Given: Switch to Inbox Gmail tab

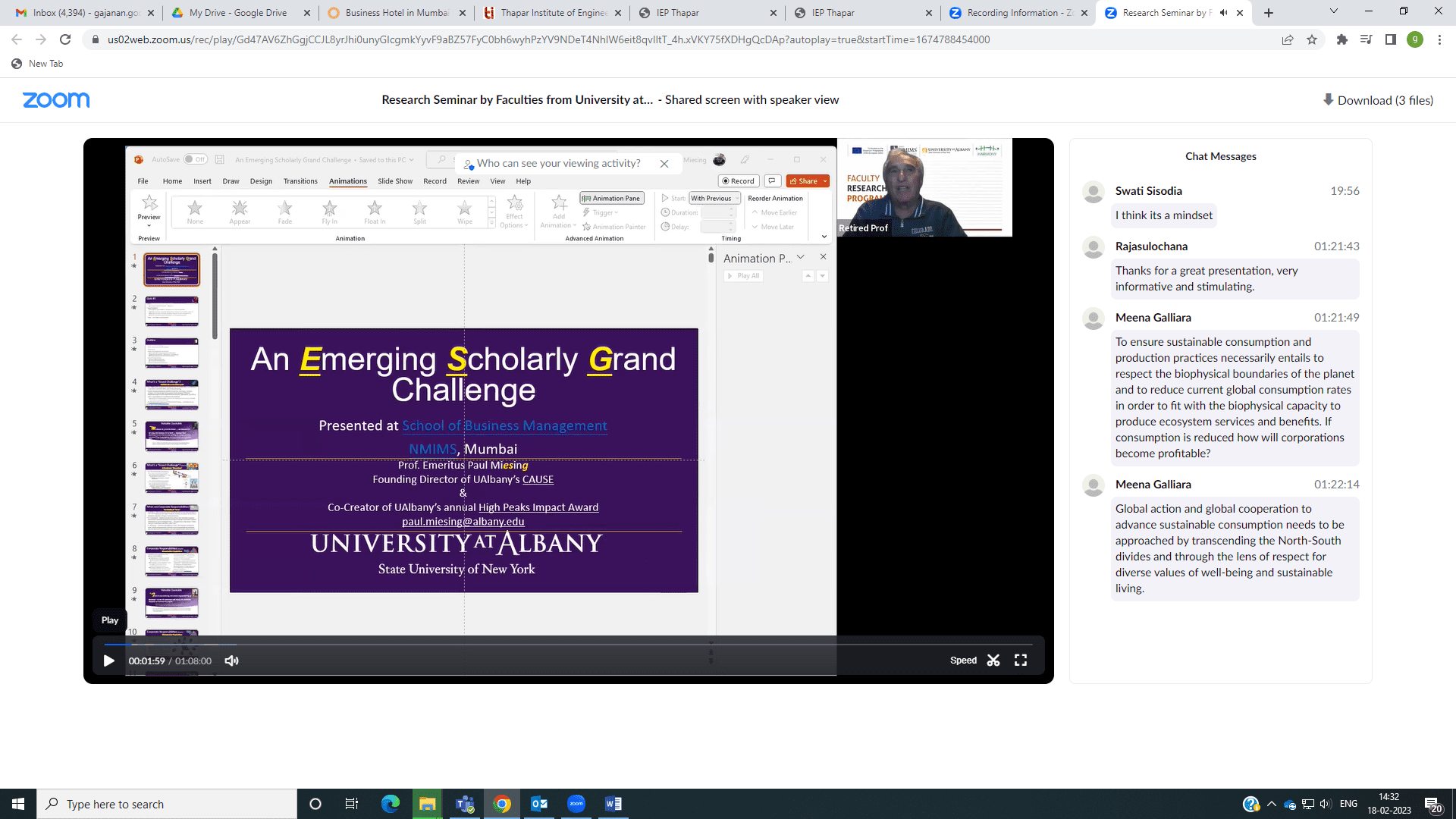Looking at the screenshot, I should pos(85,13).
